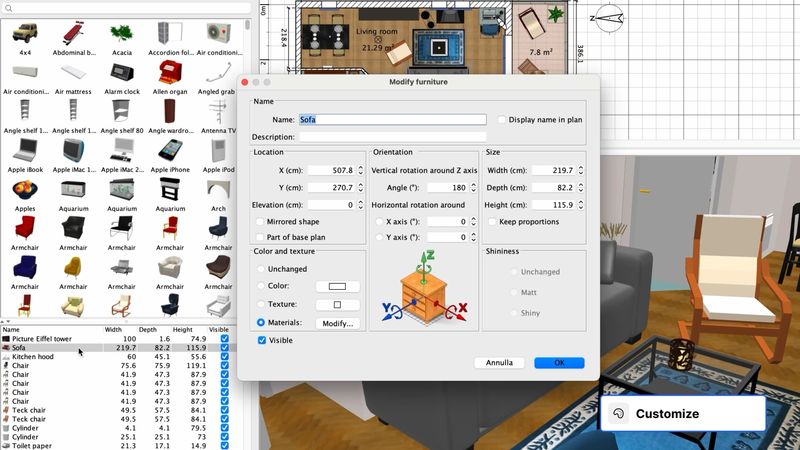Pick the Apple iPod icon
Screen dimensions: 800x450
(218, 150)
